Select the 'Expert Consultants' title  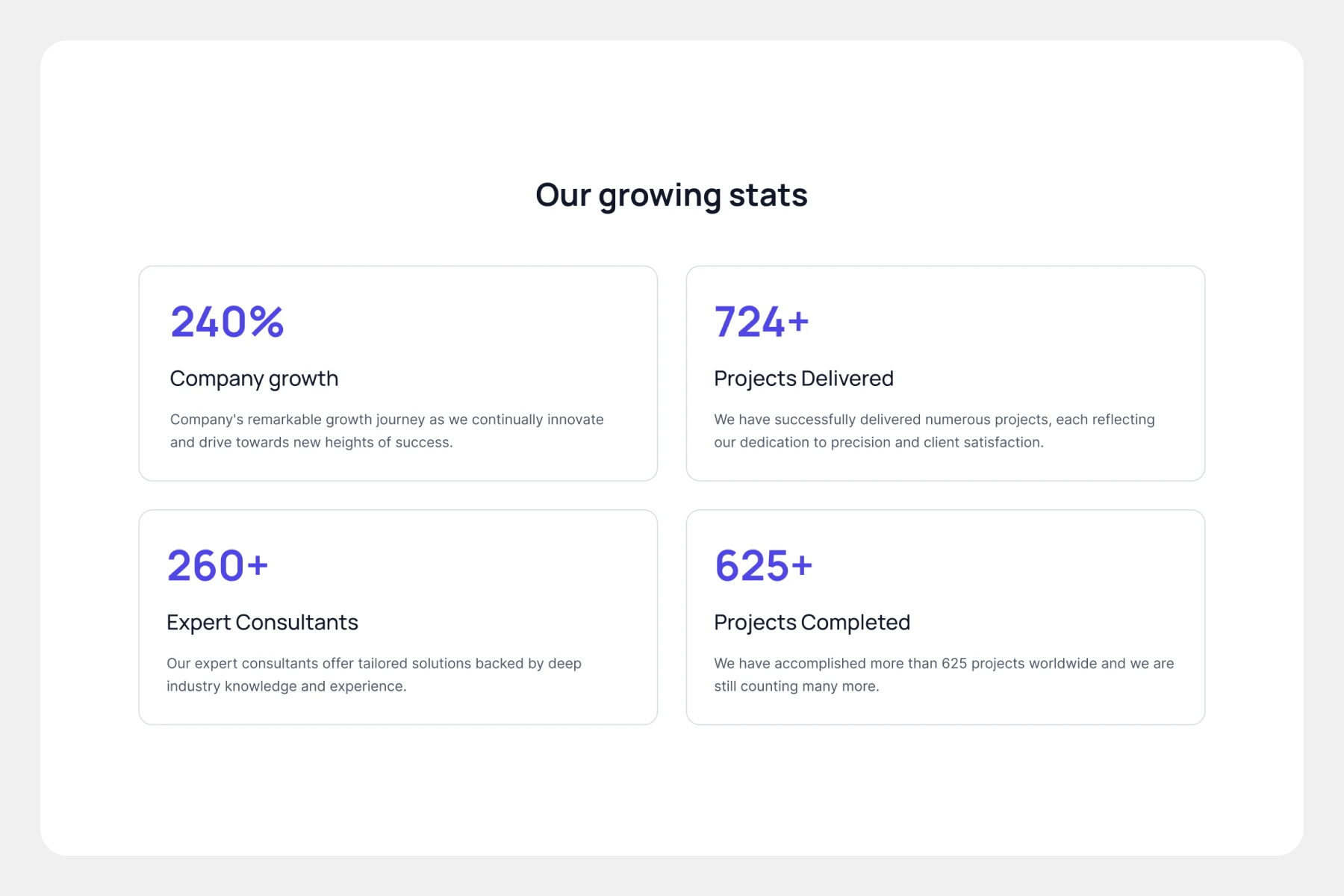262,623
